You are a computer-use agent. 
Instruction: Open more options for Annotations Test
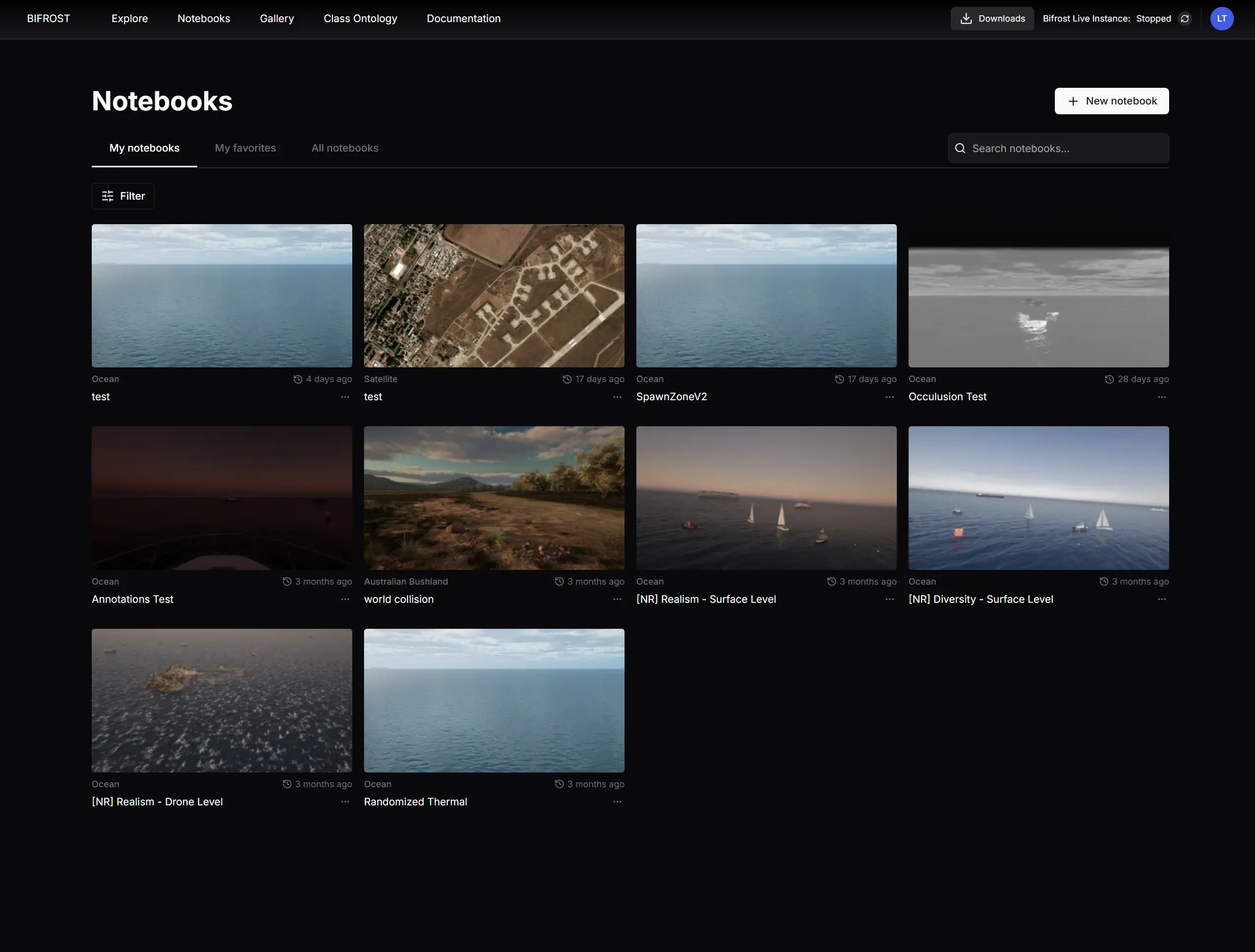(x=345, y=599)
